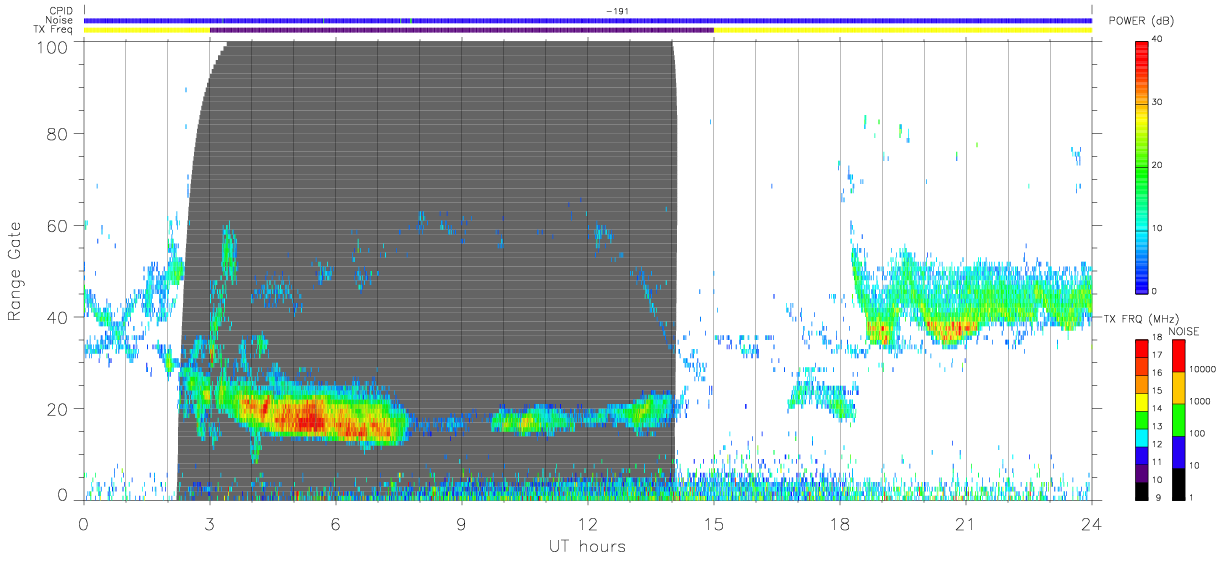
Task: Click the 6 label on the UT hours axis
Action: pos(336,522)
